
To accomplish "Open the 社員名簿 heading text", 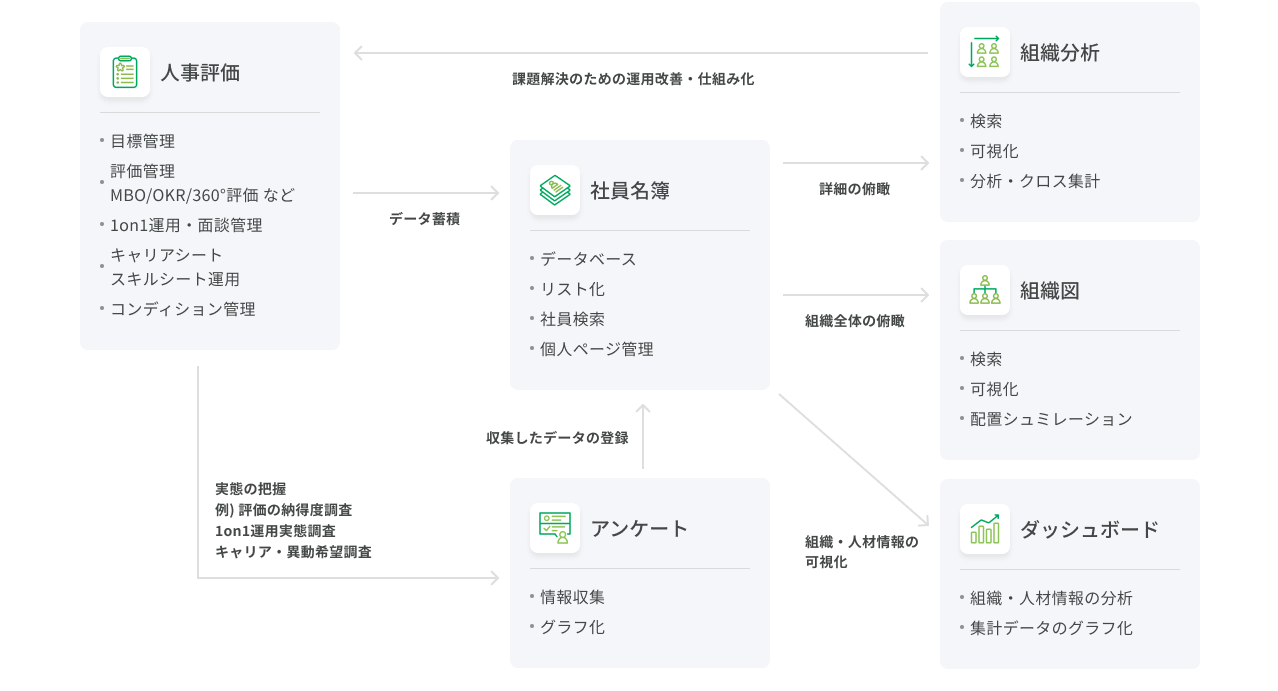I will pos(630,191).
